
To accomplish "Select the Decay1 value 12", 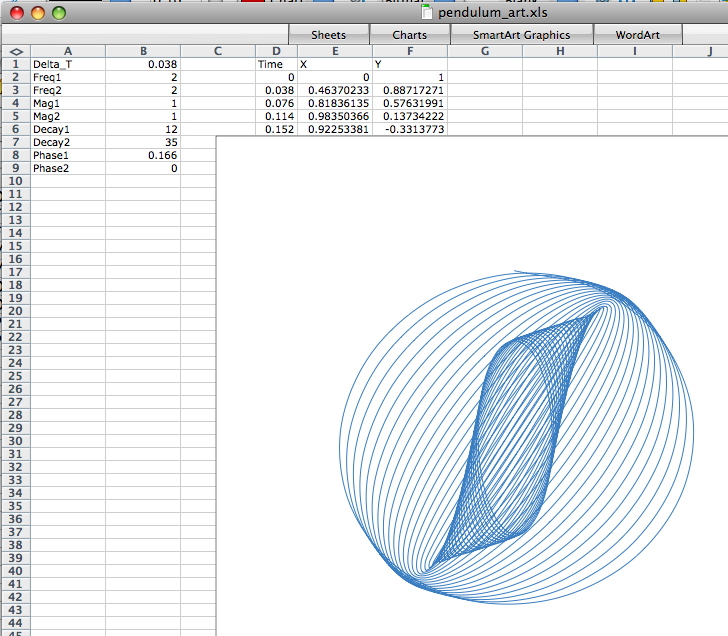I will point(143,129).
